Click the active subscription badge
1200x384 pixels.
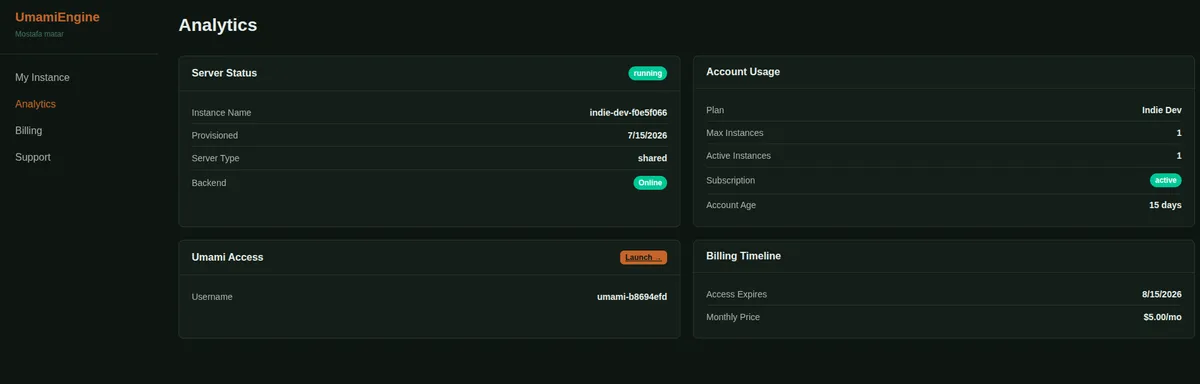coord(1166,180)
